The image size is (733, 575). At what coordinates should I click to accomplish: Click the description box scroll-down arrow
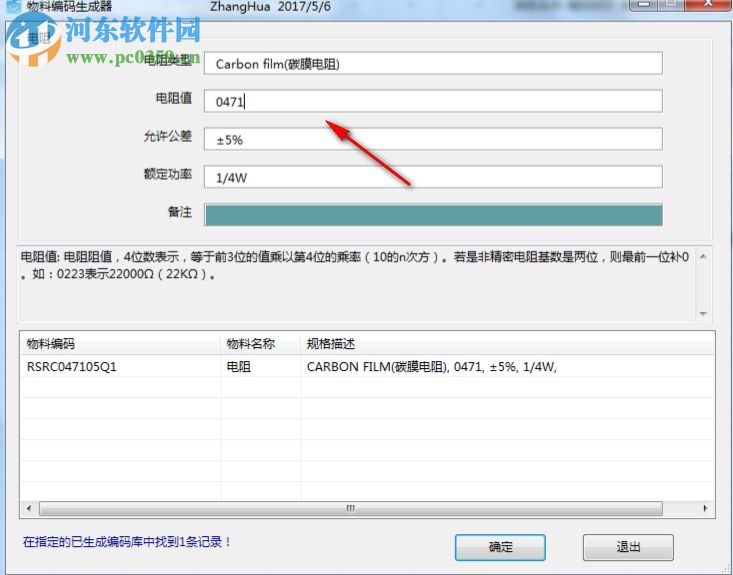pyautogui.click(x=703, y=314)
